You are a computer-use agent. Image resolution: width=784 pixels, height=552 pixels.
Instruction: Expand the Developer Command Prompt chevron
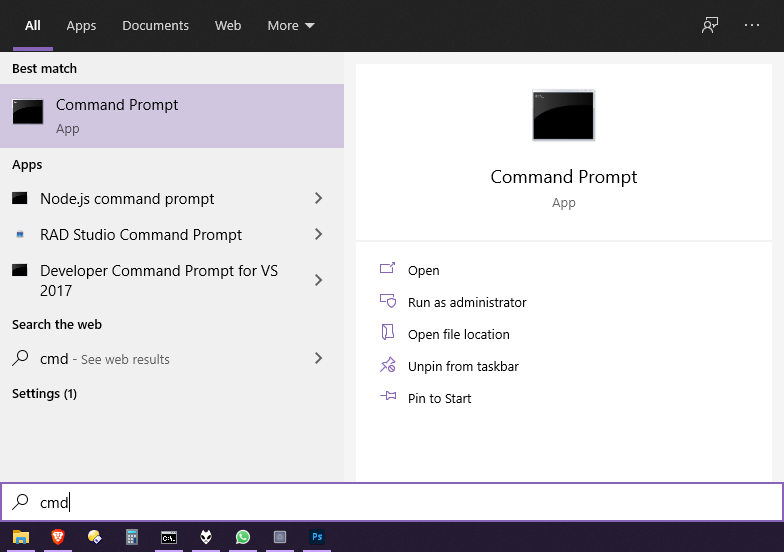click(x=318, y=280)
